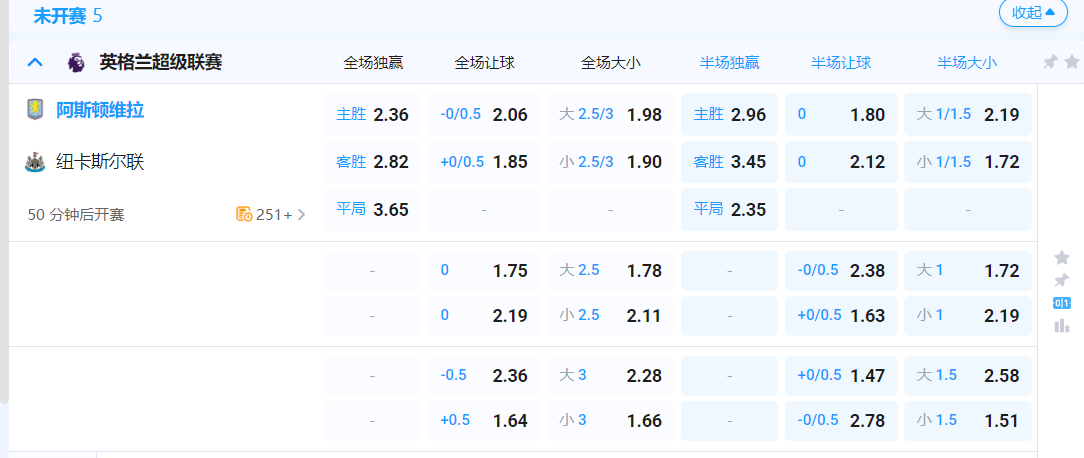Screen dimensions: 1084x458
Task: Click the 半场独赢 column header
Action: [730, 63]
